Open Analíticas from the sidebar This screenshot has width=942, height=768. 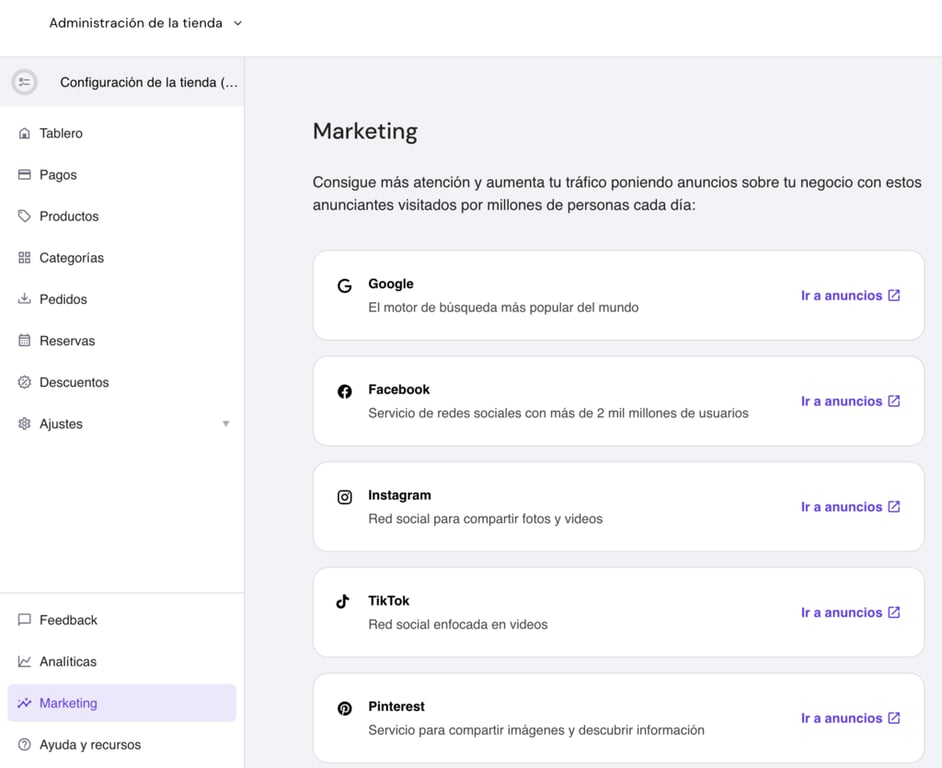coord(67,661)
